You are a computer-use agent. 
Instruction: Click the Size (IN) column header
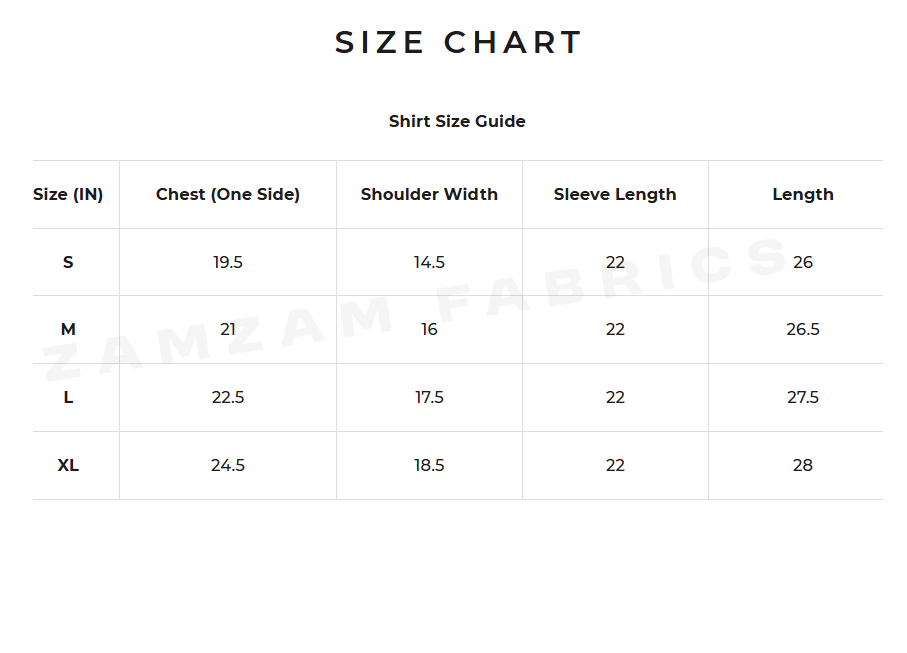tap(68, 194)
